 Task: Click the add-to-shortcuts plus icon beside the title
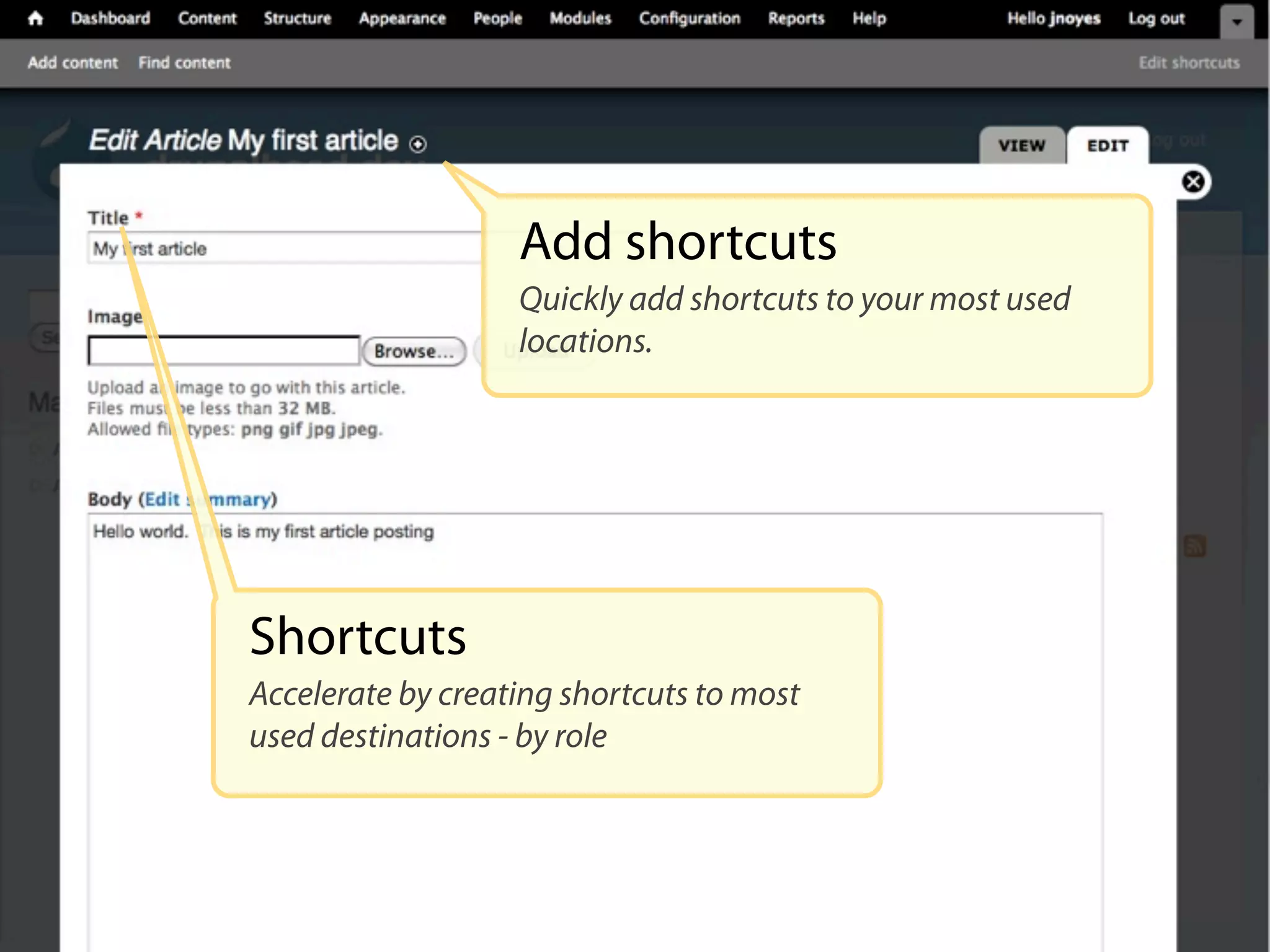(x=418, y=144)
